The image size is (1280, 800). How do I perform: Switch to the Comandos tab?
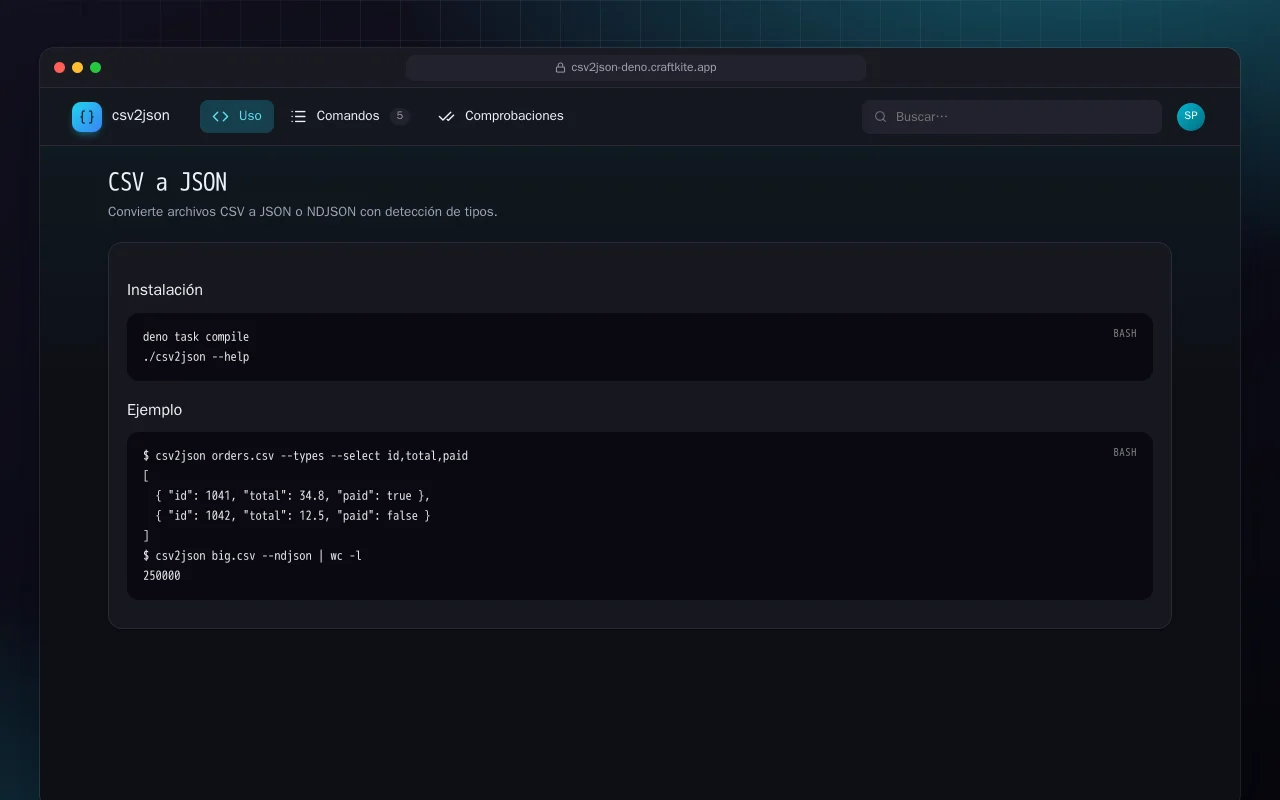(x=350, y=116)
